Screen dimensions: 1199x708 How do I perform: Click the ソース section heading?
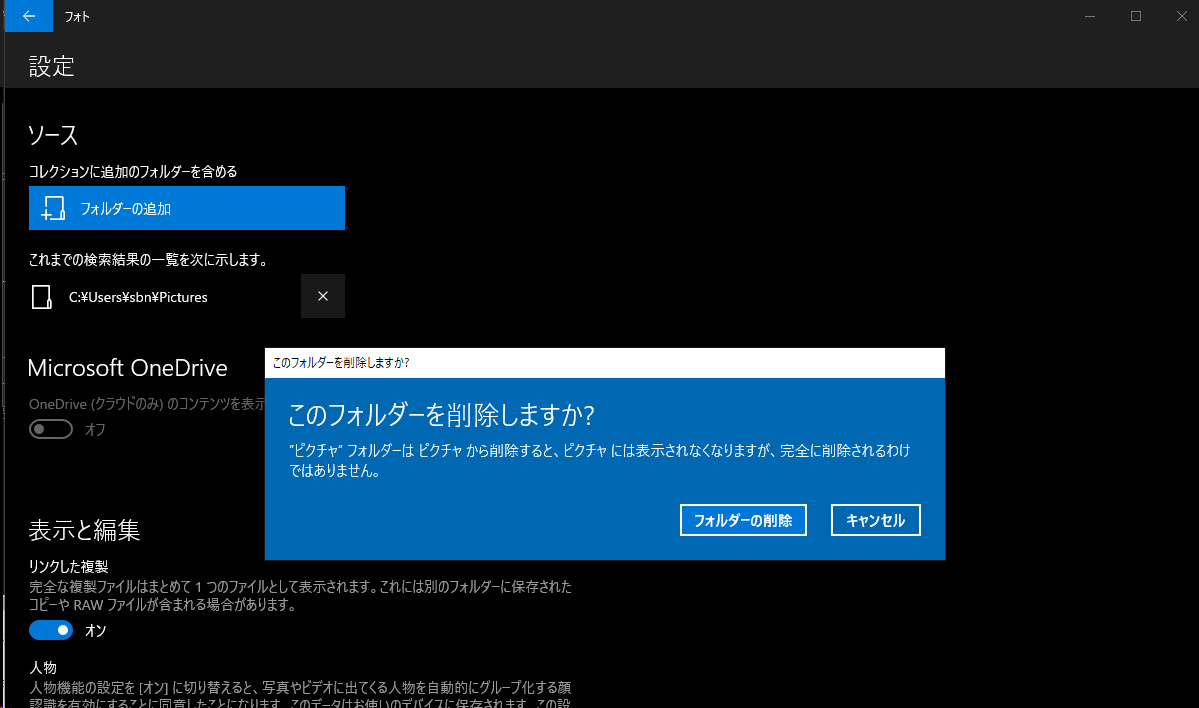(x=53, y=135)
